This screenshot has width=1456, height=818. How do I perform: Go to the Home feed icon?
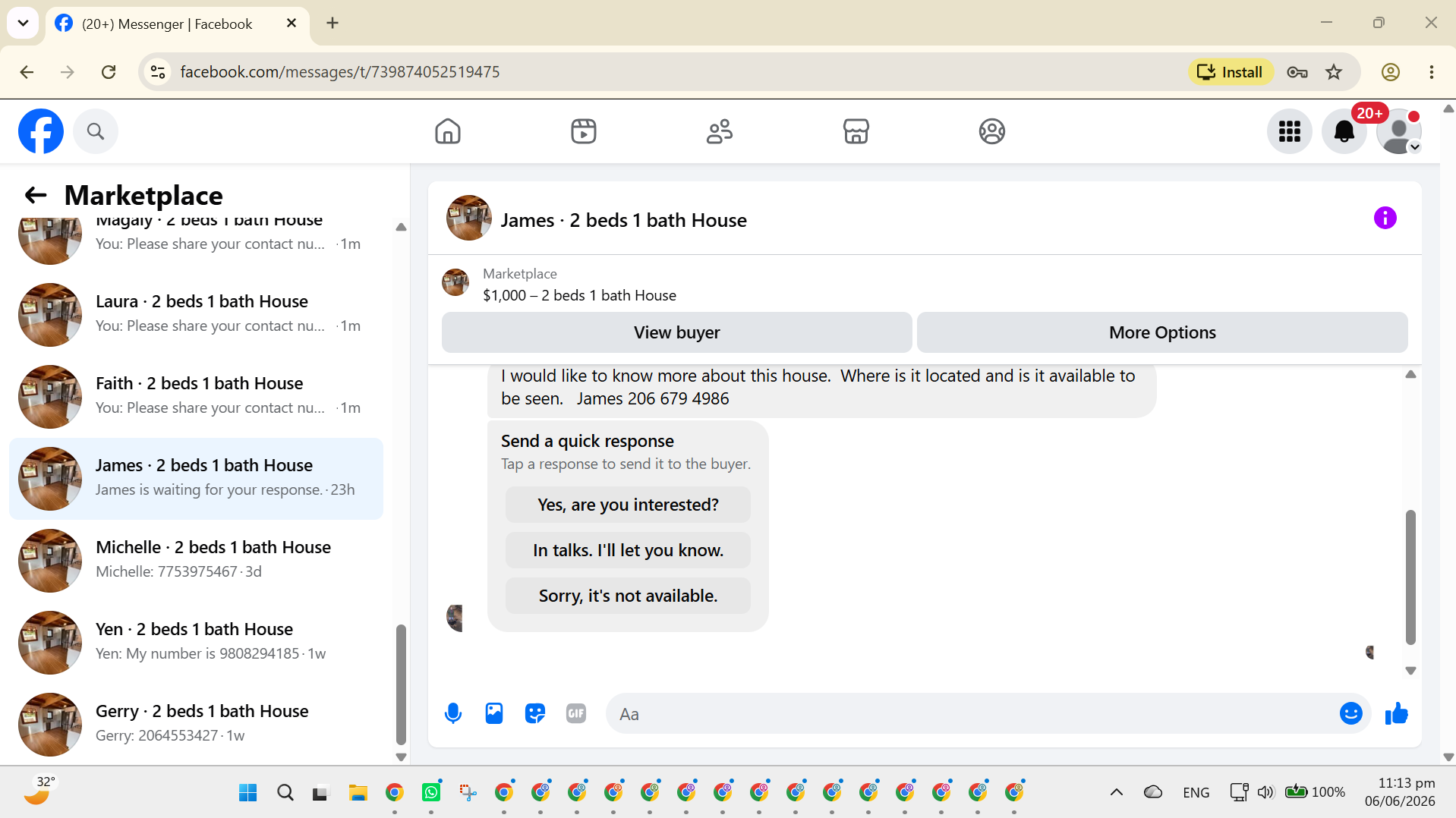click(x=448, y=131)
